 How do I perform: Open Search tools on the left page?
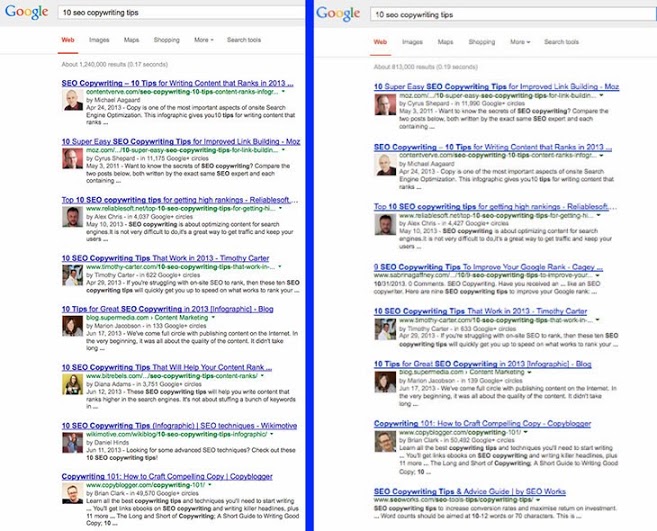pos(243,40)
